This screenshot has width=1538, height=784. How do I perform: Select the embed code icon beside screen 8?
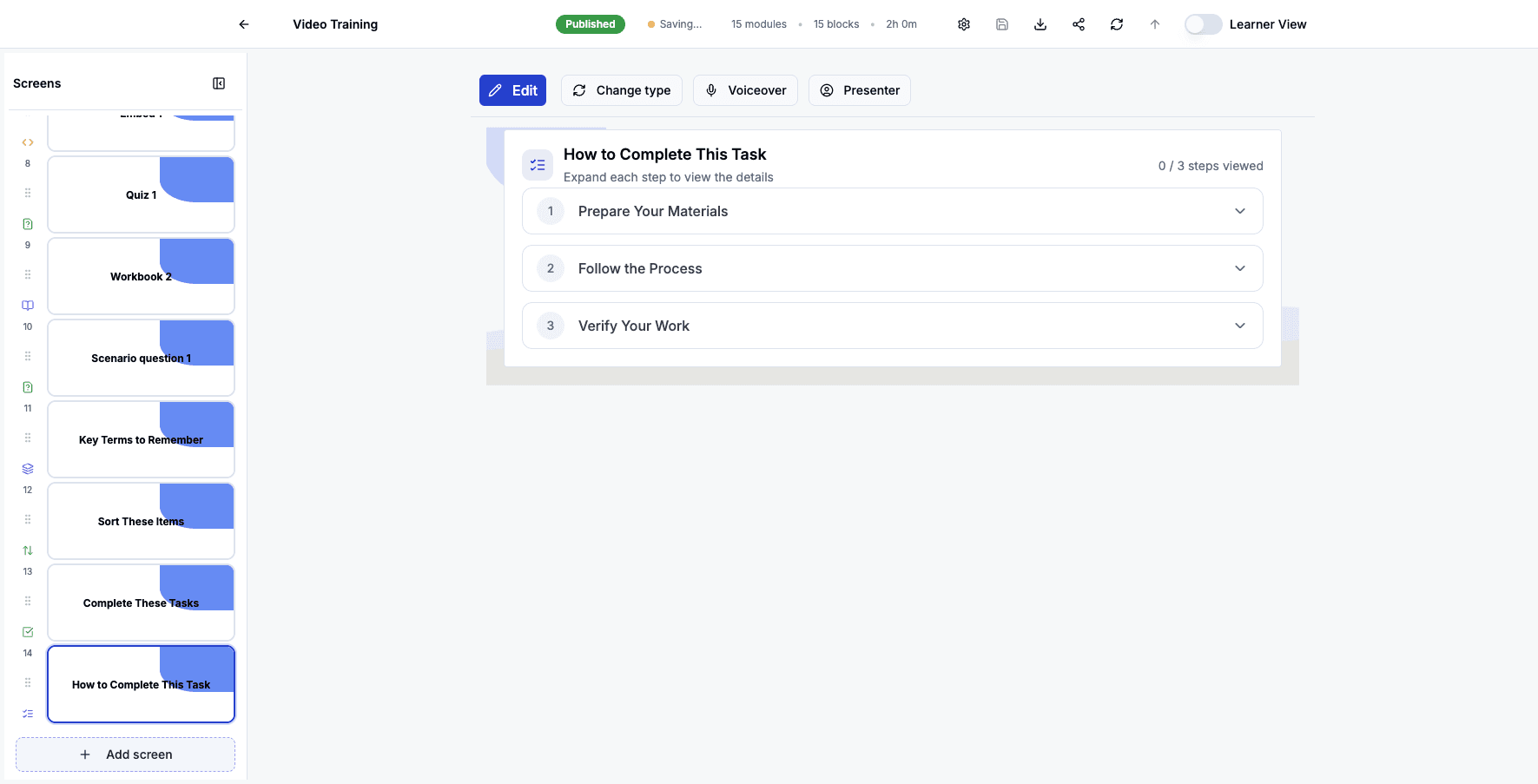[x=27, y=142]
